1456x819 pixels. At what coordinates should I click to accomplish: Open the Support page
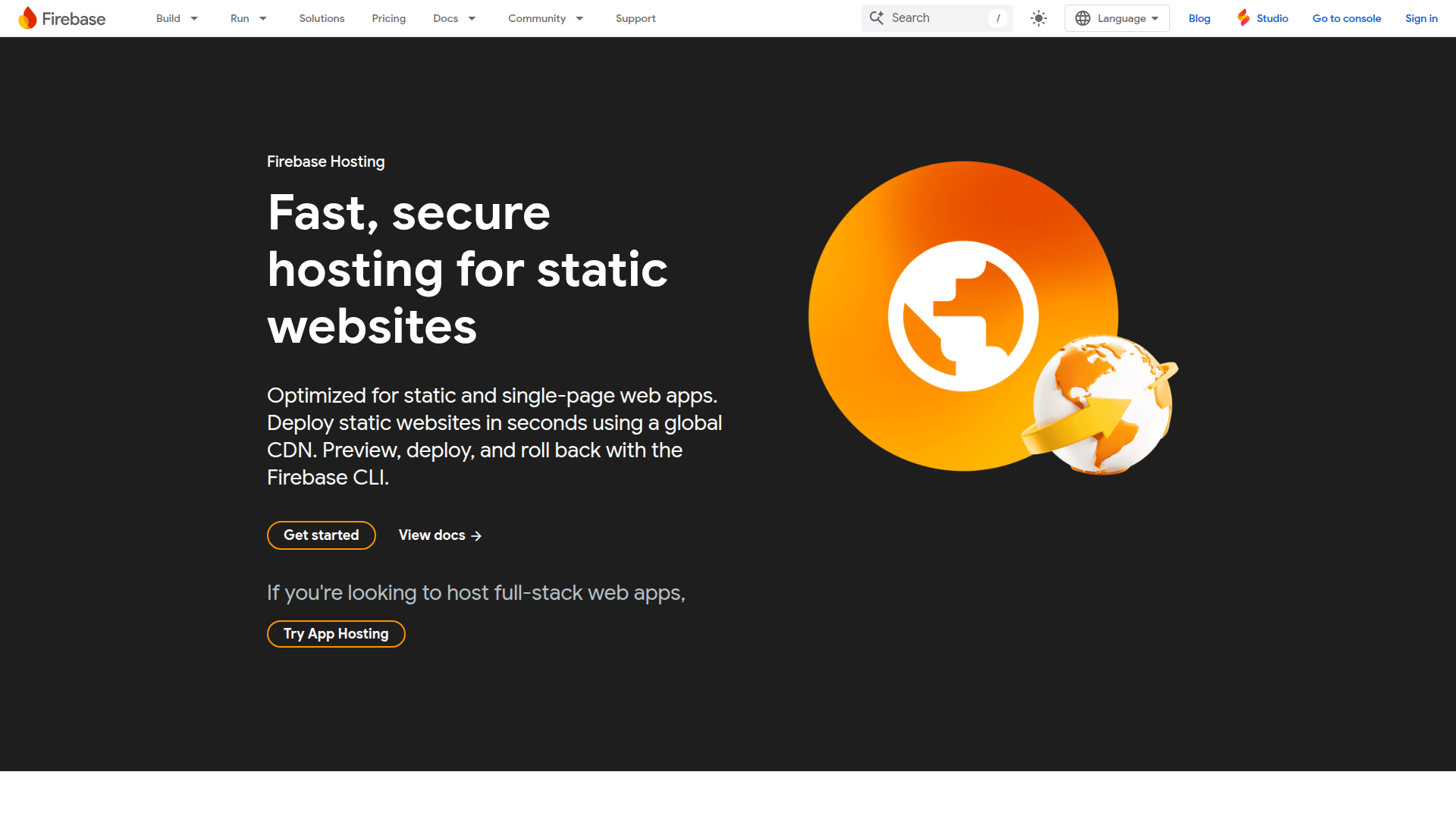coord(635,18)
